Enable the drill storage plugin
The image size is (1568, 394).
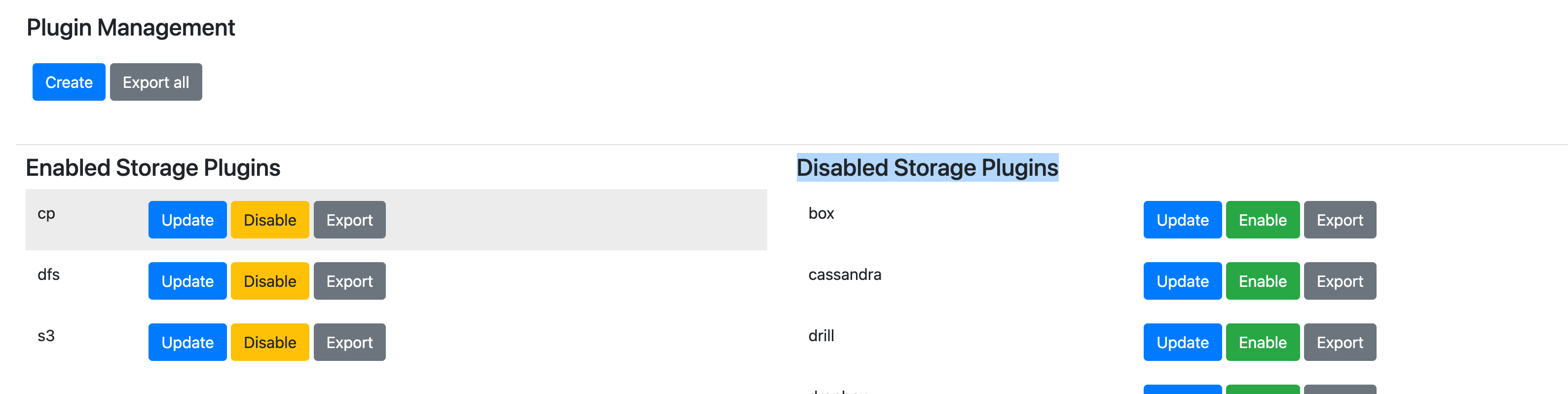click(1263, 342)
